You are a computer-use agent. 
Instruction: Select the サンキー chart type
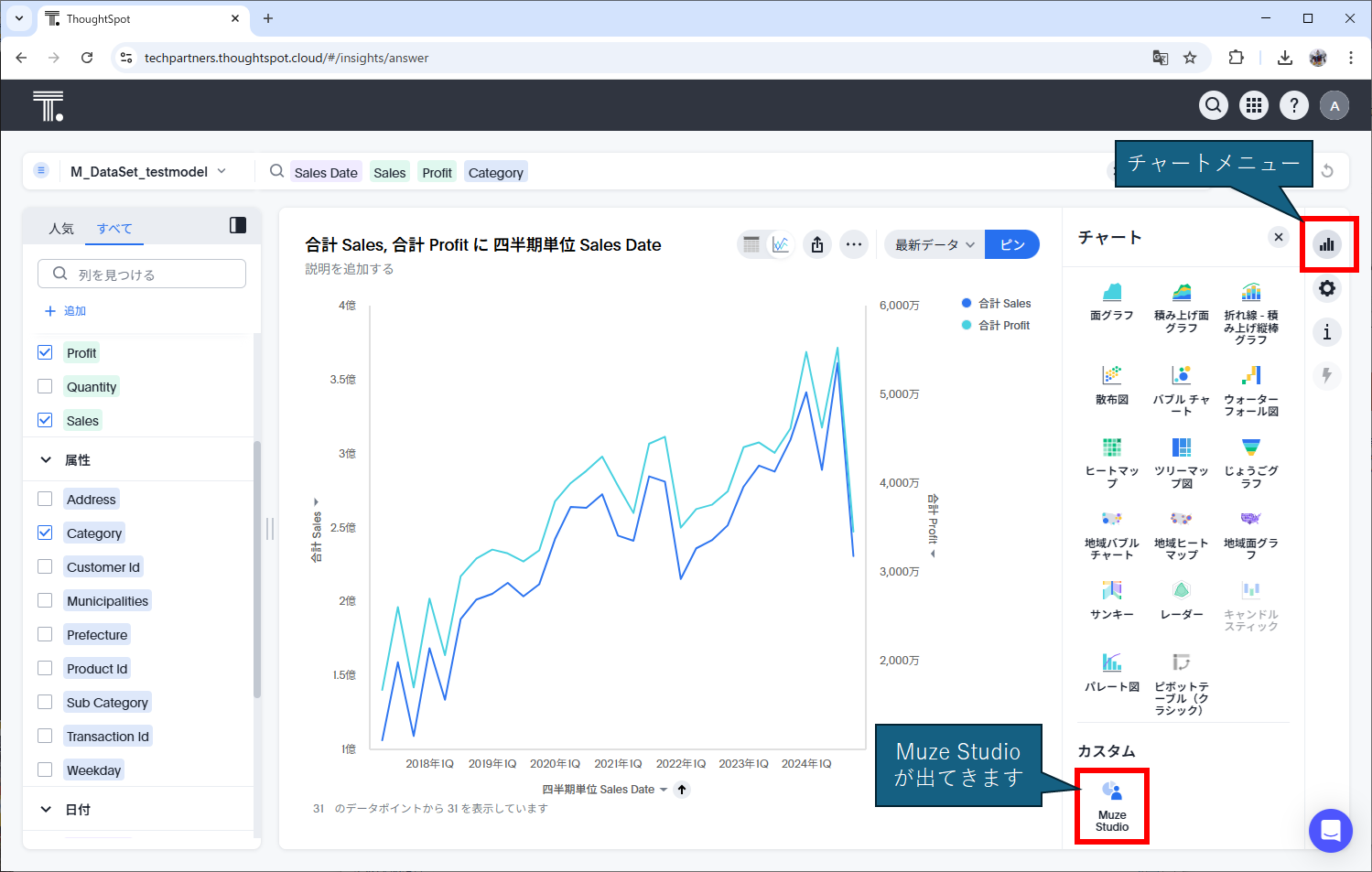point(1111,600)
